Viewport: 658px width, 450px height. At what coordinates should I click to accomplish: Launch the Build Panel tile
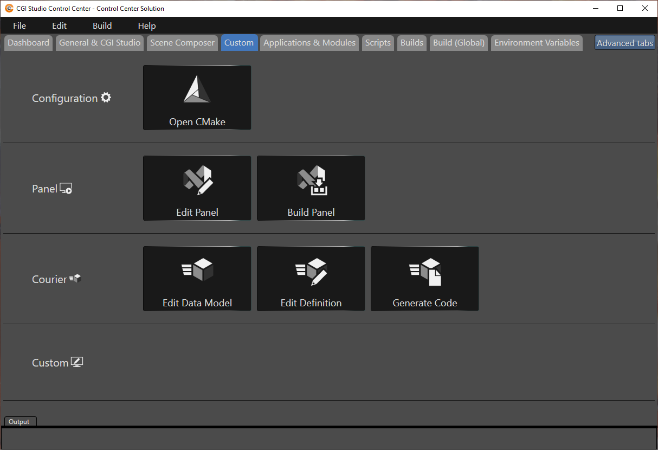(311, 188)
